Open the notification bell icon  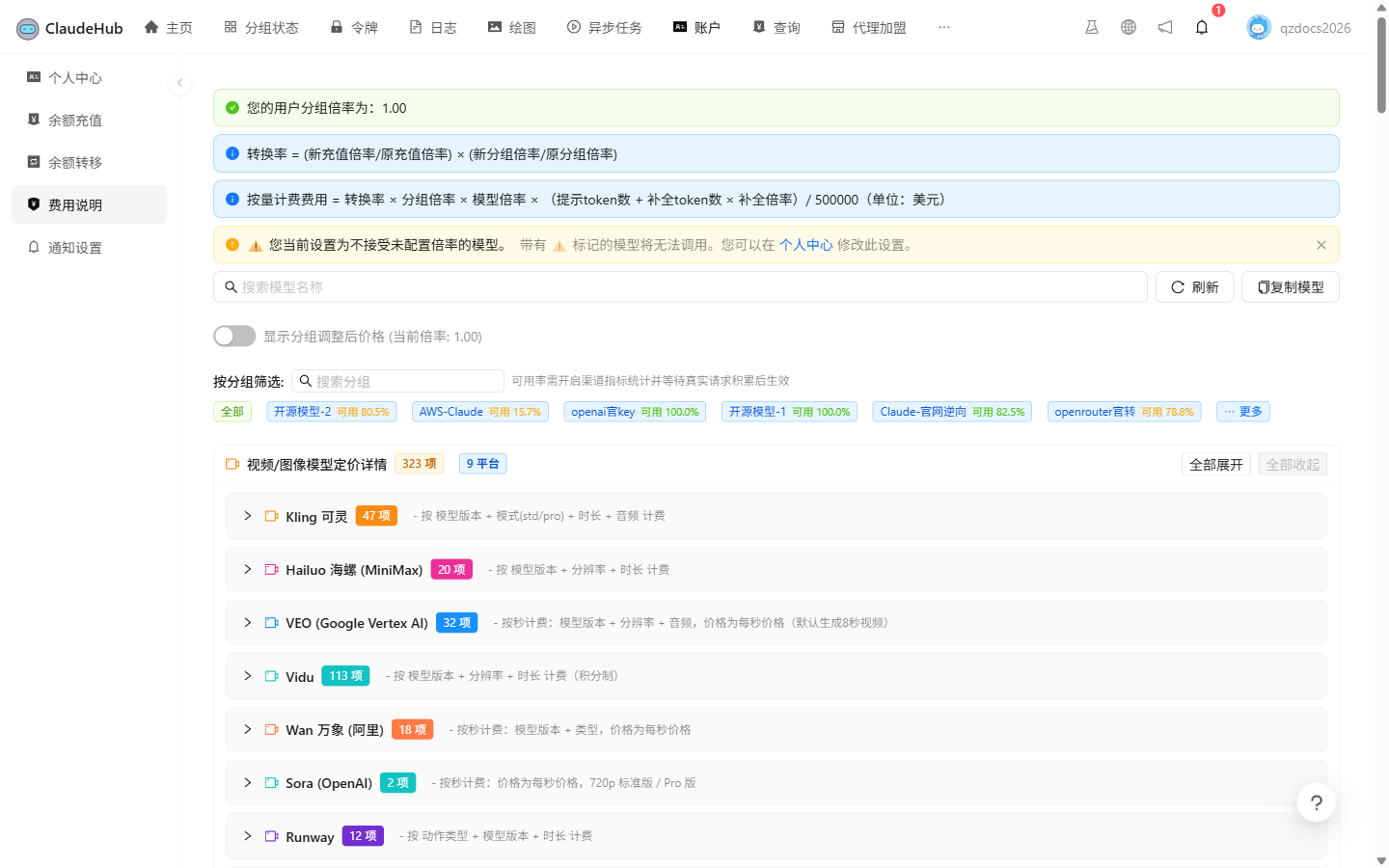1202,27
